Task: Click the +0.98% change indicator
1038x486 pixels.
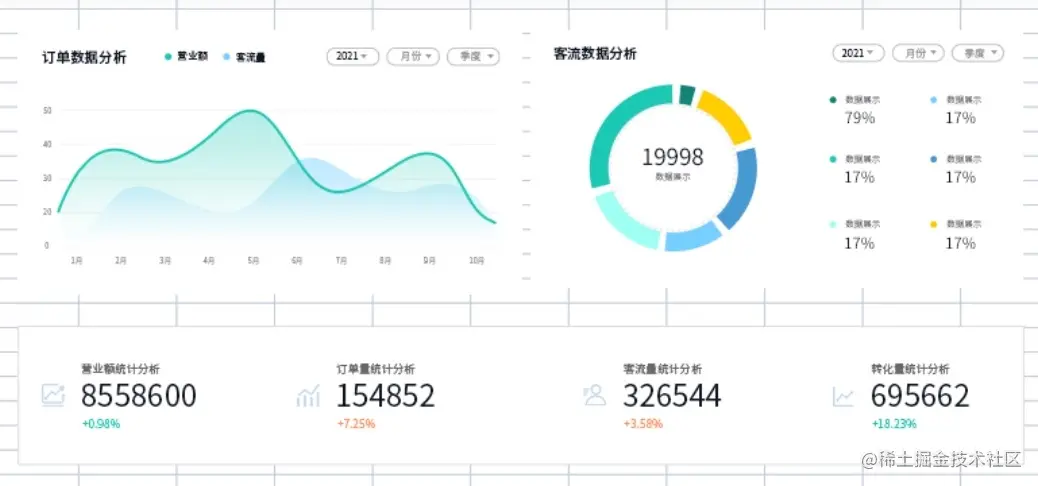Action: pos(101,424)
